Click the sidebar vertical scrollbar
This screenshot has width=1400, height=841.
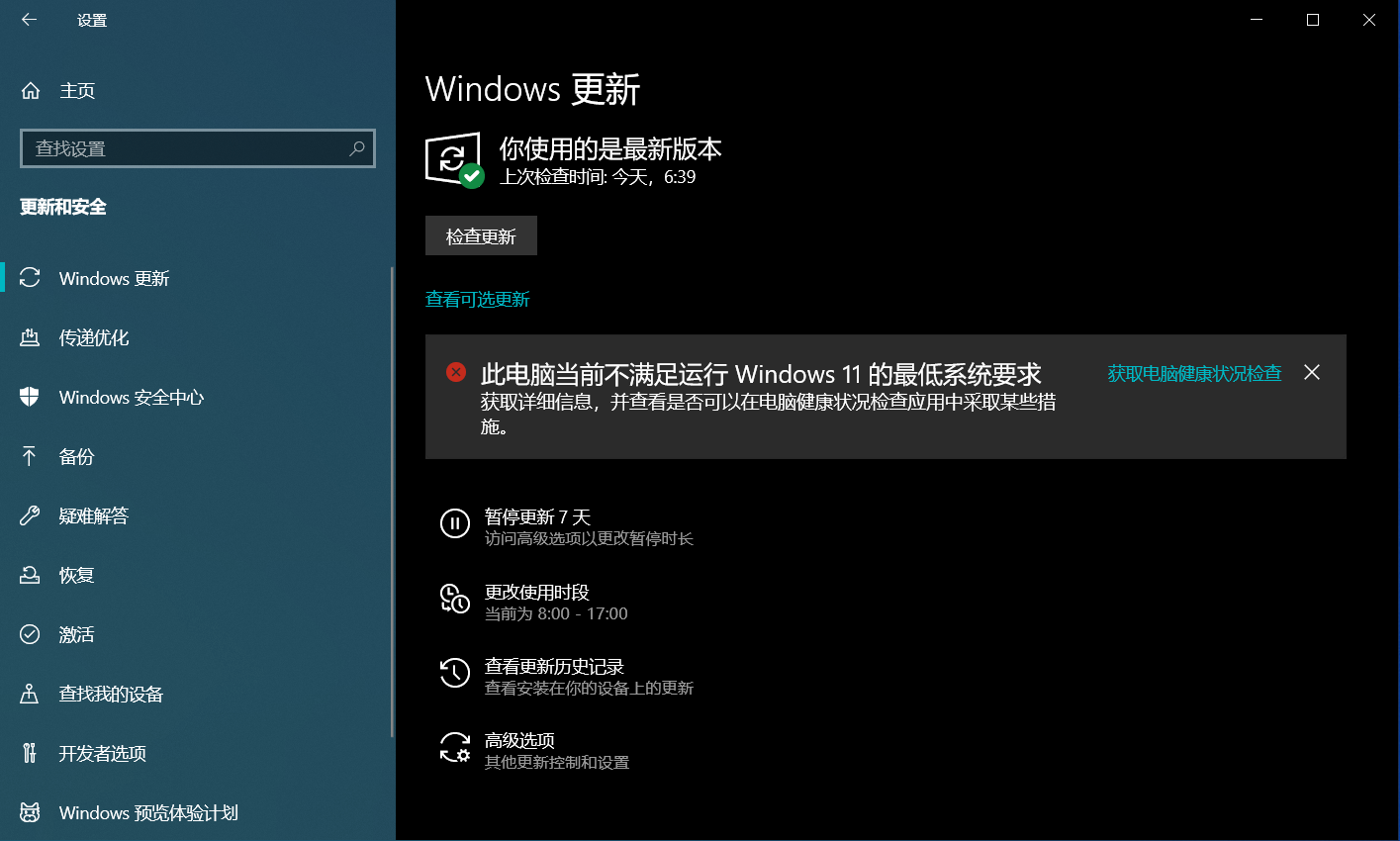click(x=393, y=503)
